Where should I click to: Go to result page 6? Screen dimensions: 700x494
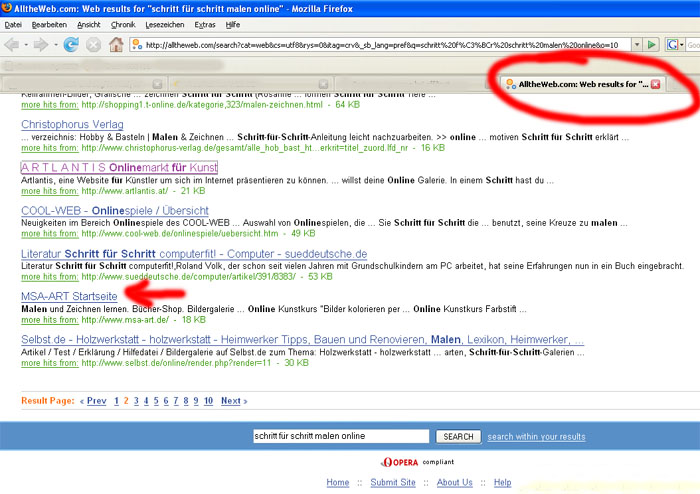point(166,401)
